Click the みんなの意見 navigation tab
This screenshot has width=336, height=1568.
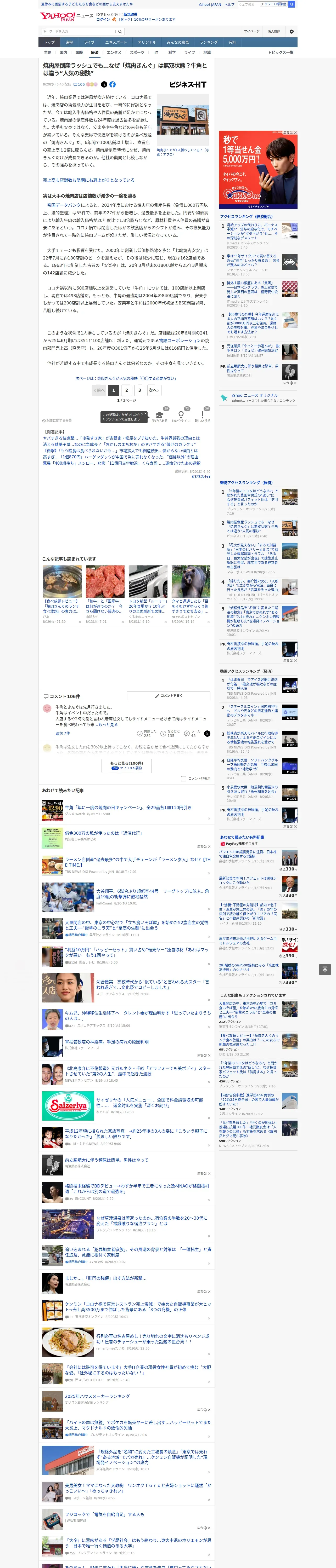177,43
